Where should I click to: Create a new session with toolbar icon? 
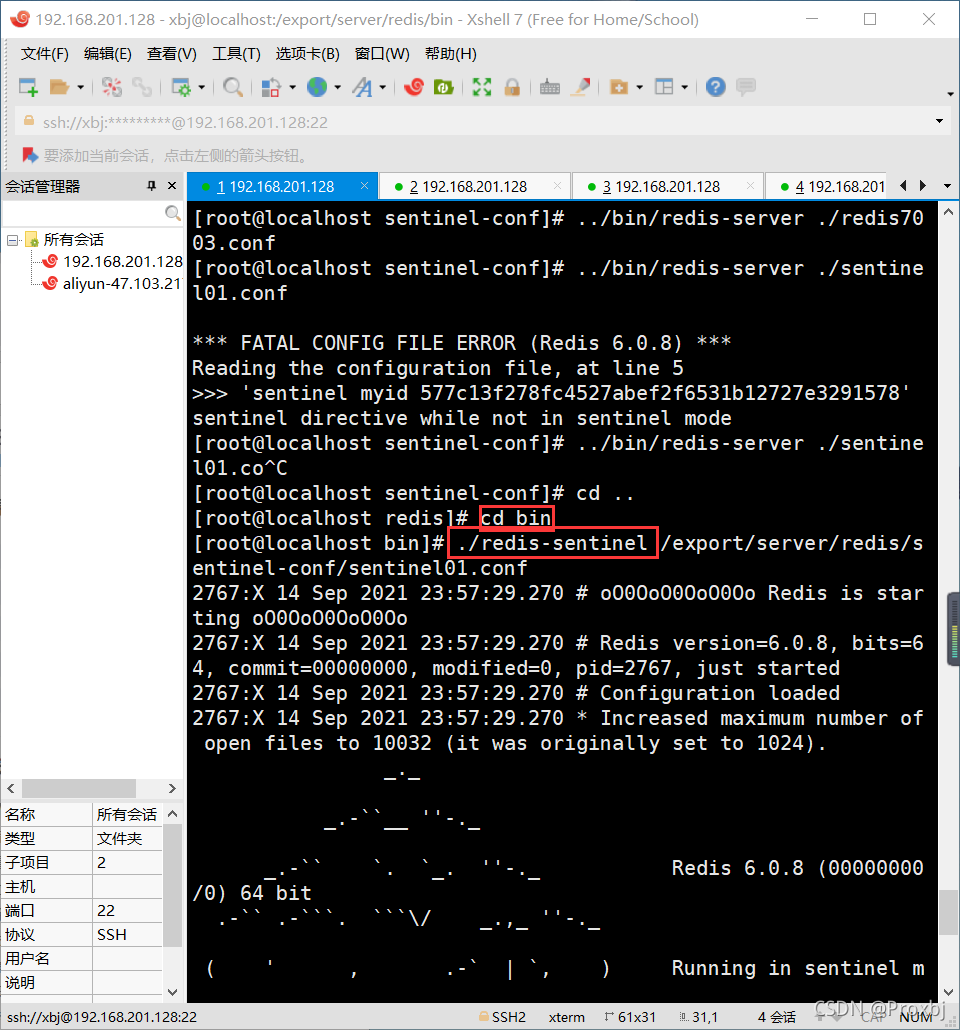(28, 87)
